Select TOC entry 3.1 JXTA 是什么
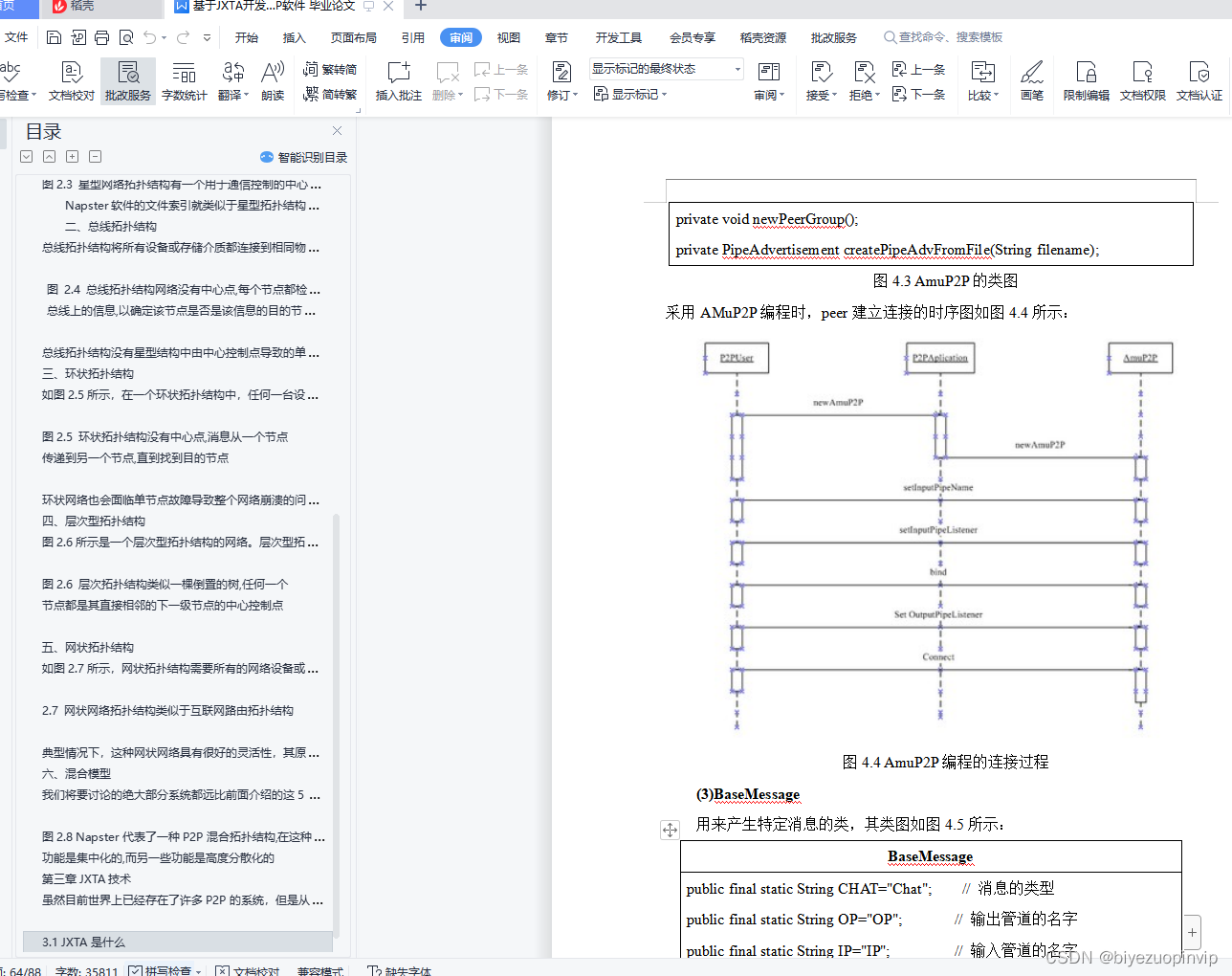 point(178,942)
